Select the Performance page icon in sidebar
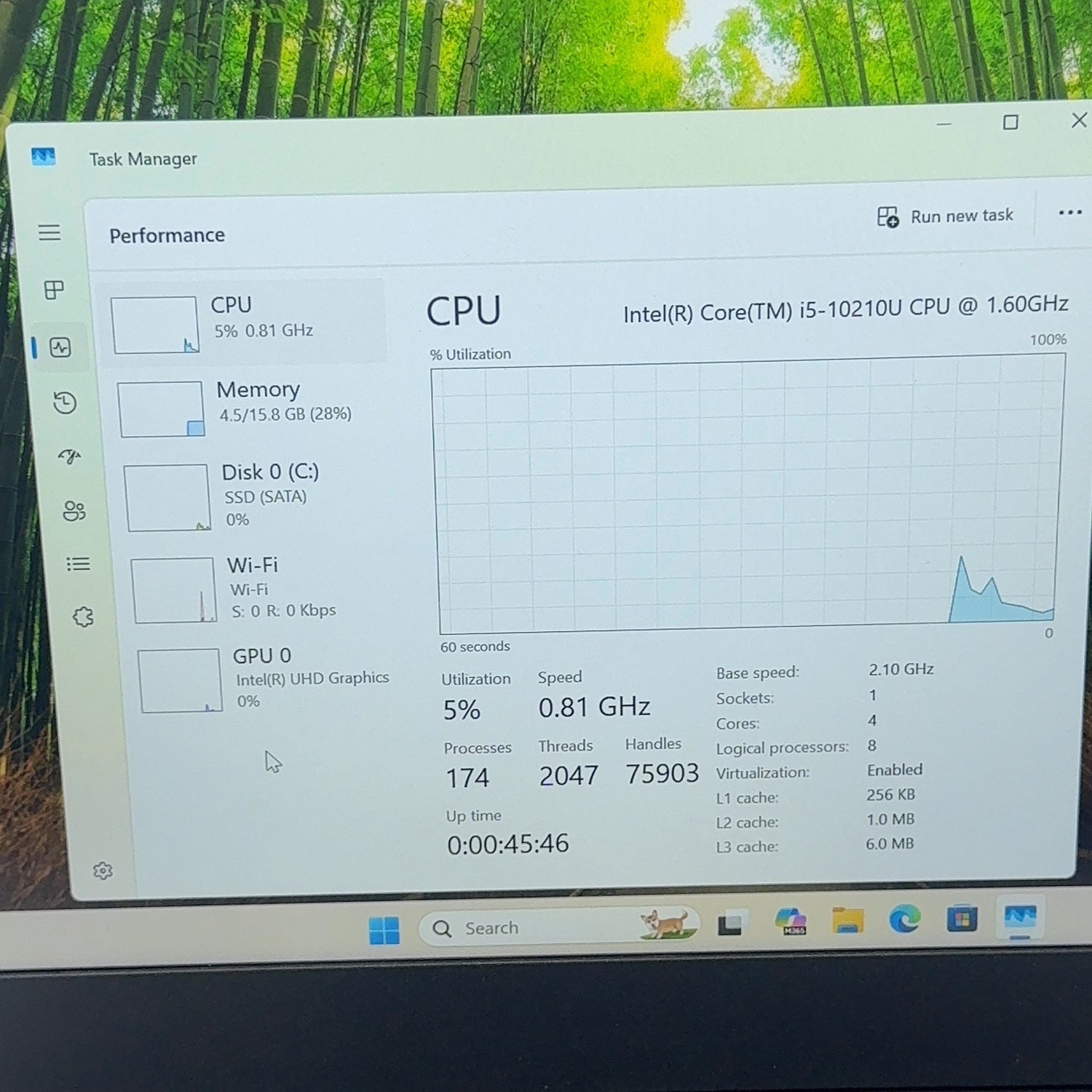This screenshot has height=1092, width=1092. click(60, 347)
